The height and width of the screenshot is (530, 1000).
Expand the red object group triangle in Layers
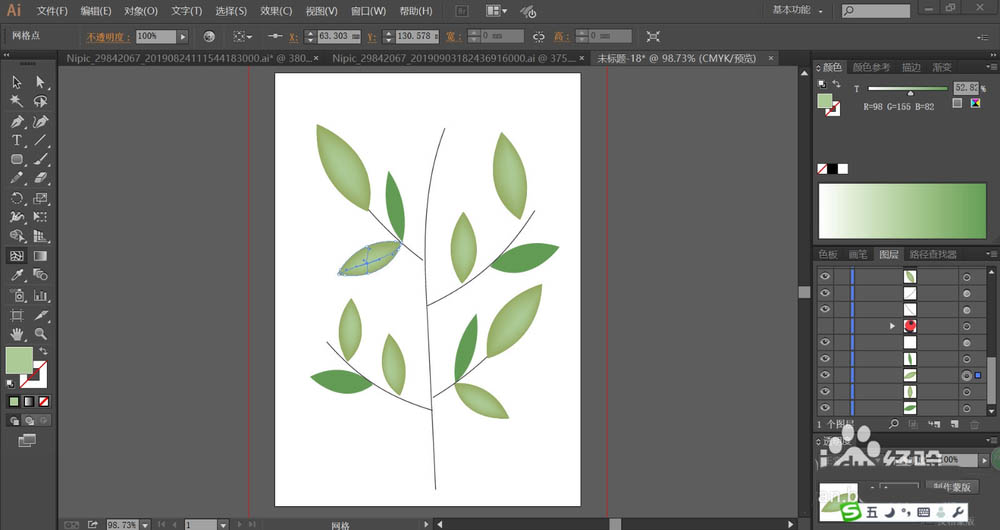[x=892, y=326]
